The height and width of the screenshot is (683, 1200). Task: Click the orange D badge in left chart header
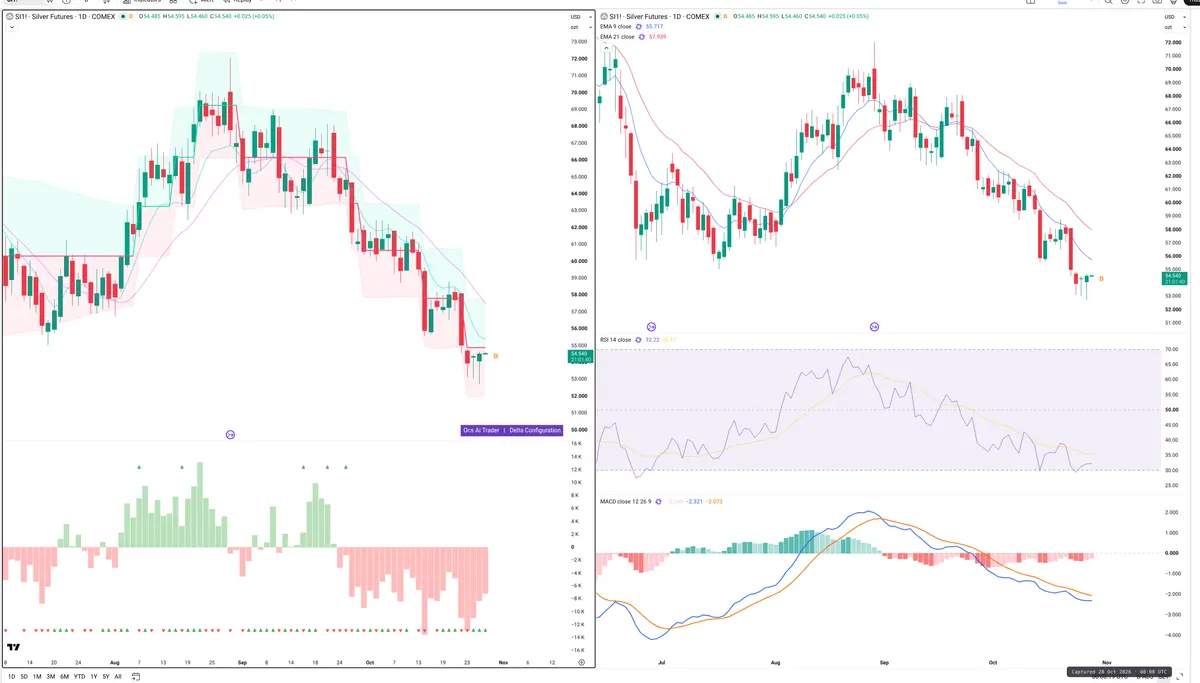click(x=133, y=17)
